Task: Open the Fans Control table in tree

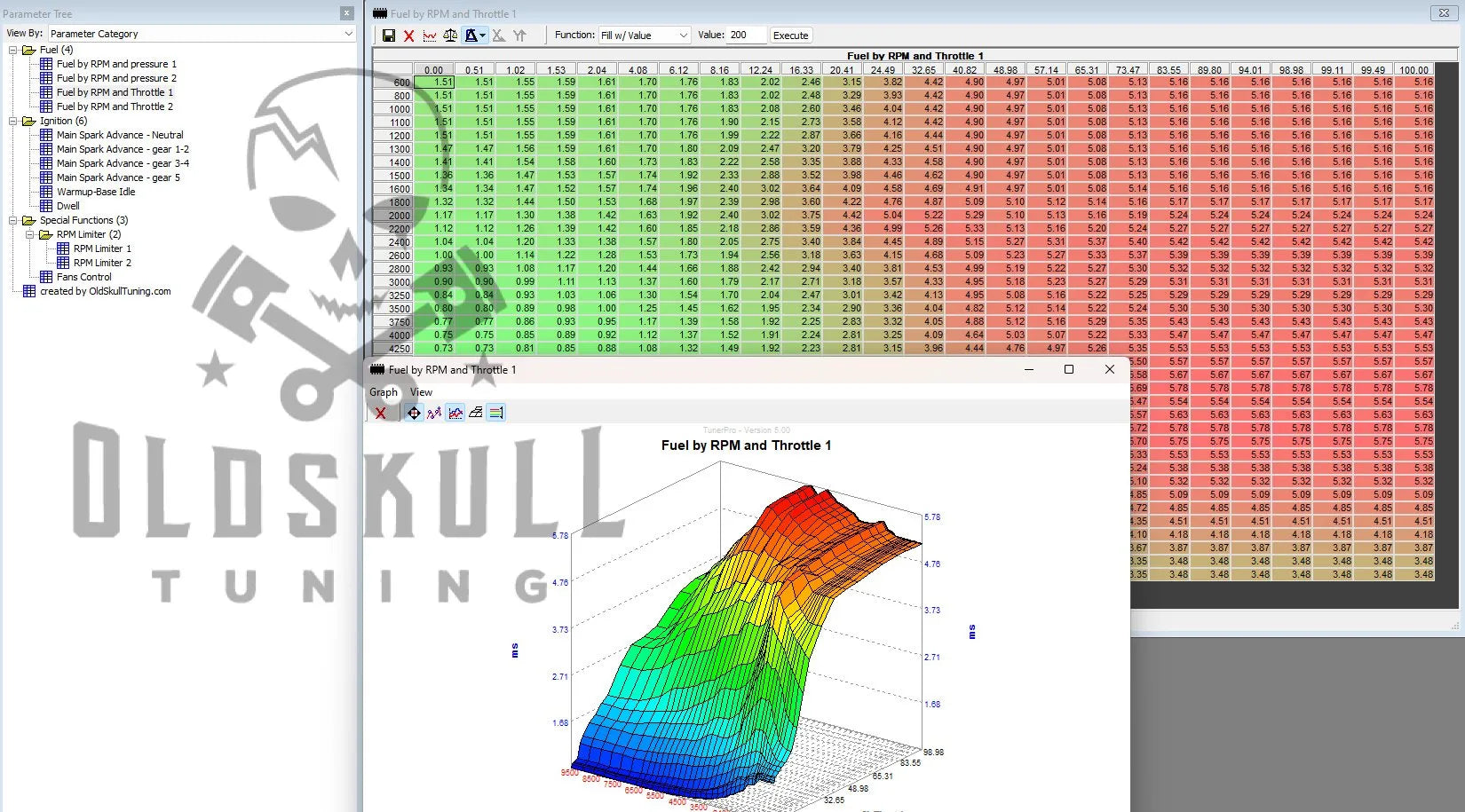Action: [84, 277]
